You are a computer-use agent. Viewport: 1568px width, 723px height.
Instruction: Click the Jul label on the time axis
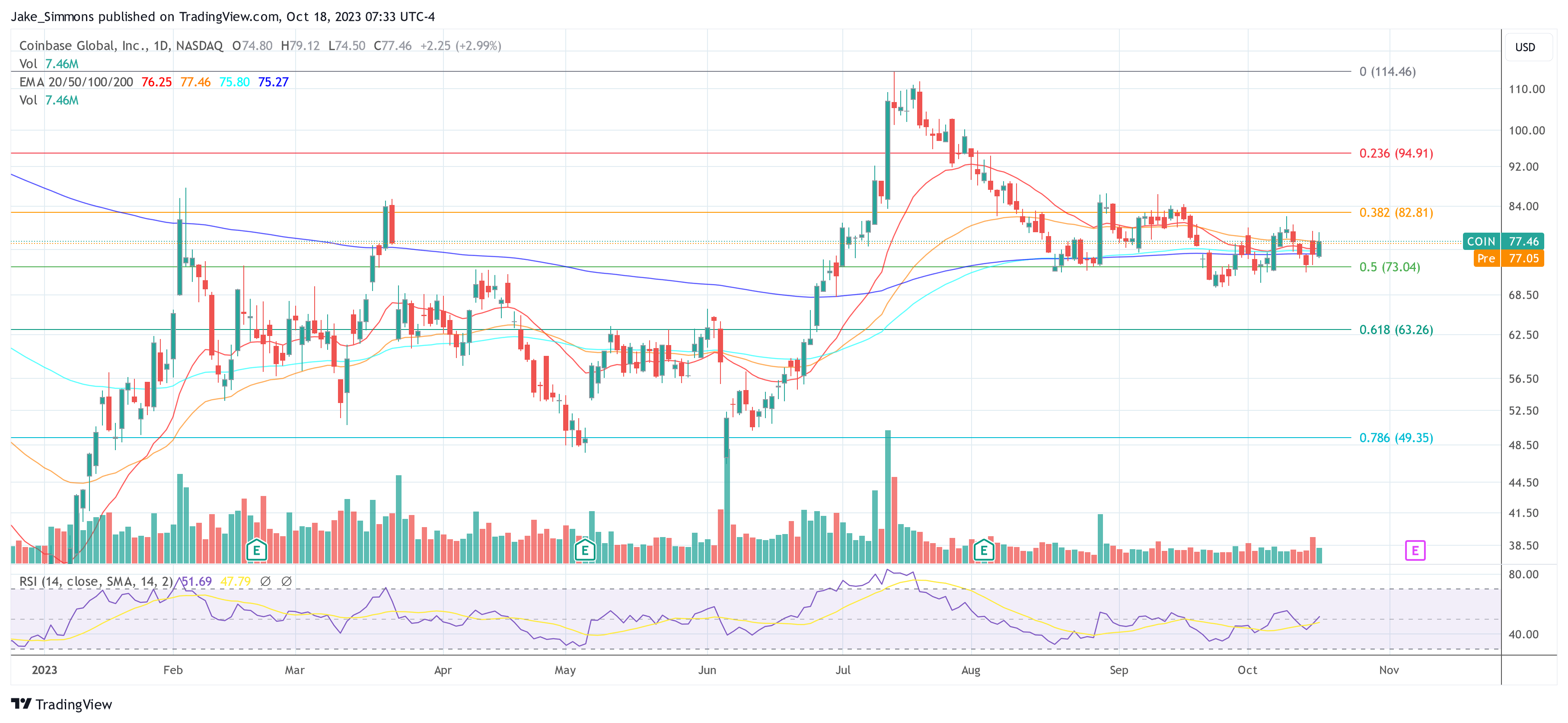click(842, 670)
